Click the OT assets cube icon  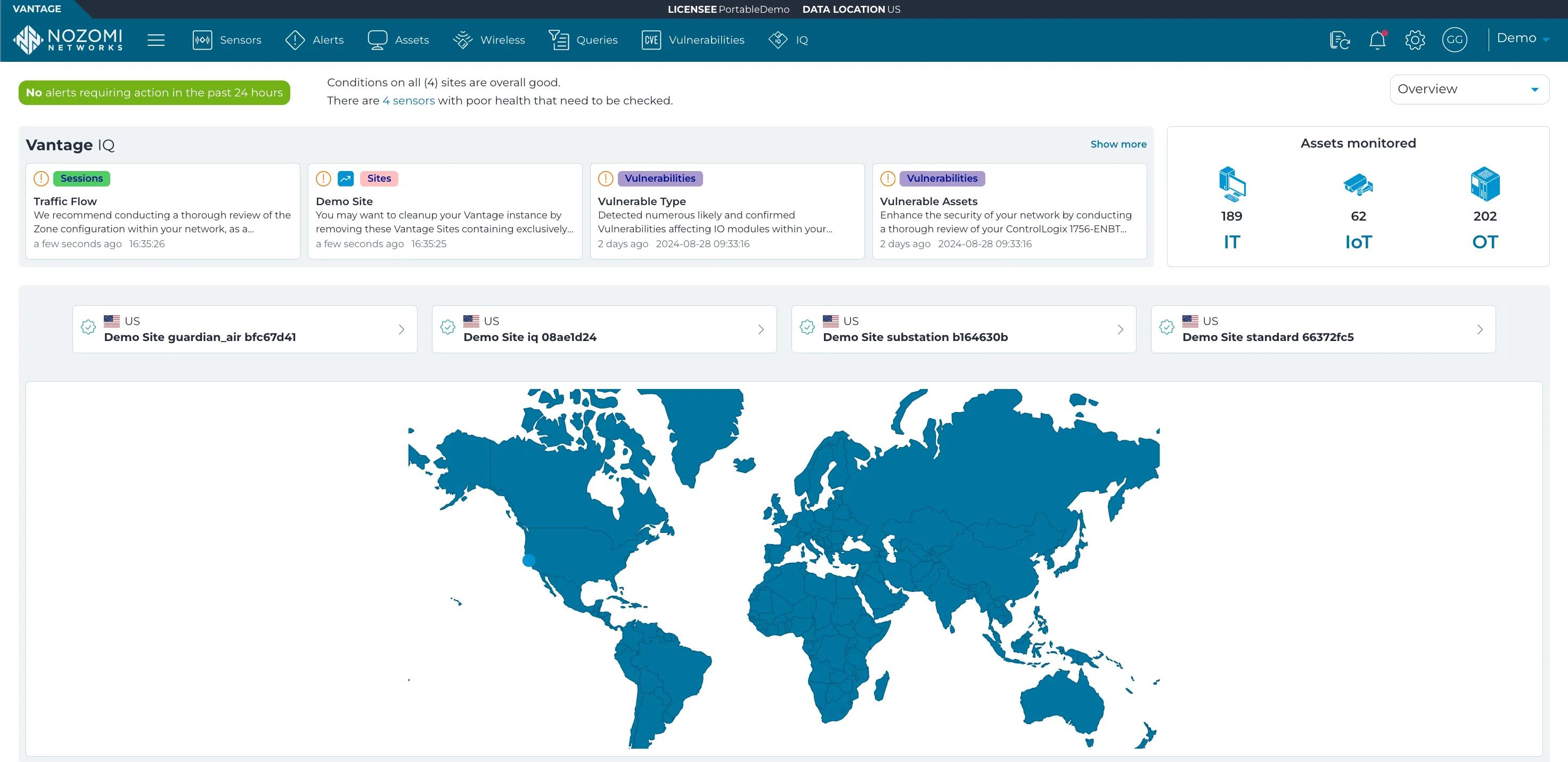coord(1485,184)
